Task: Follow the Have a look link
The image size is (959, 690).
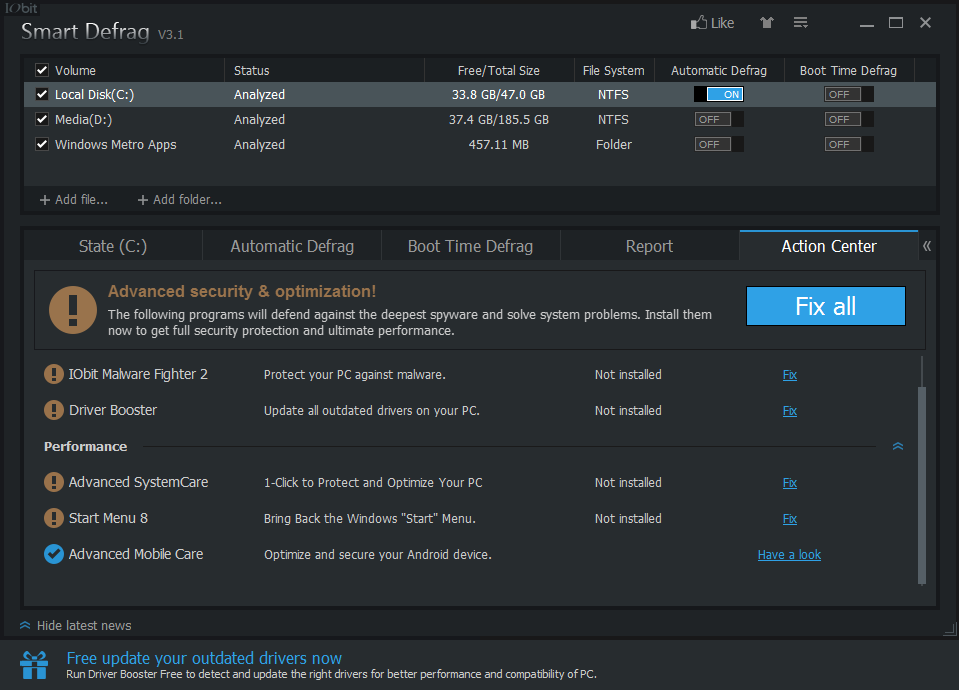Action: (789, 555)
